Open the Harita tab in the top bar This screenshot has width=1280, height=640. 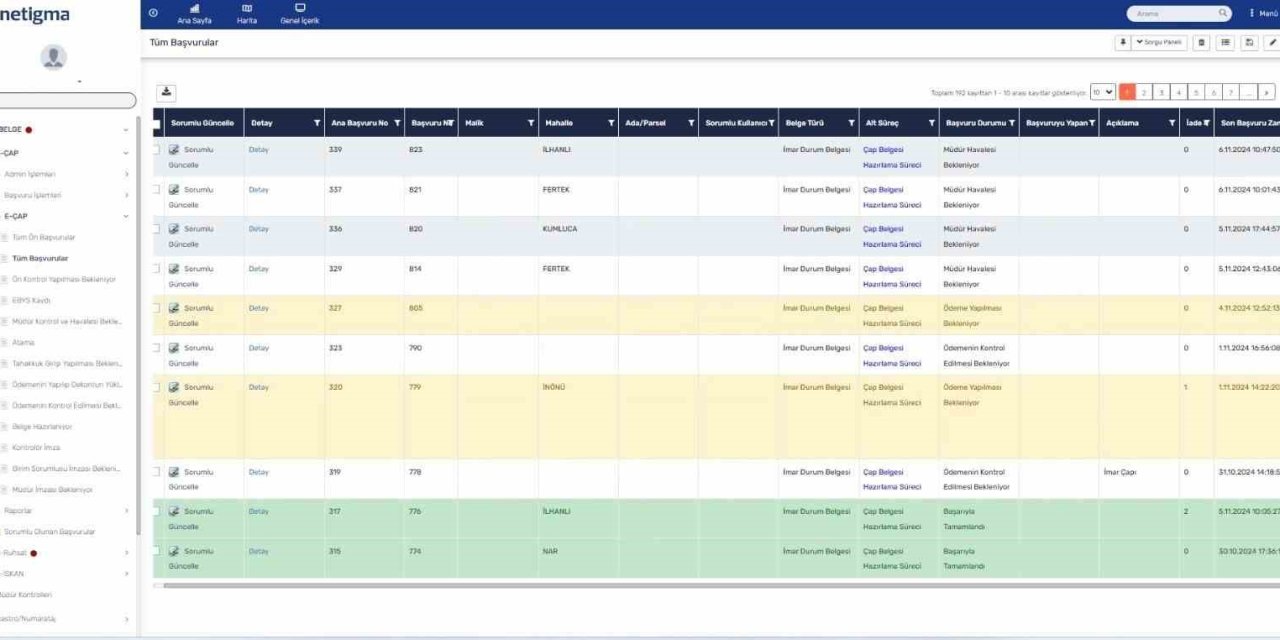(247, 14)
